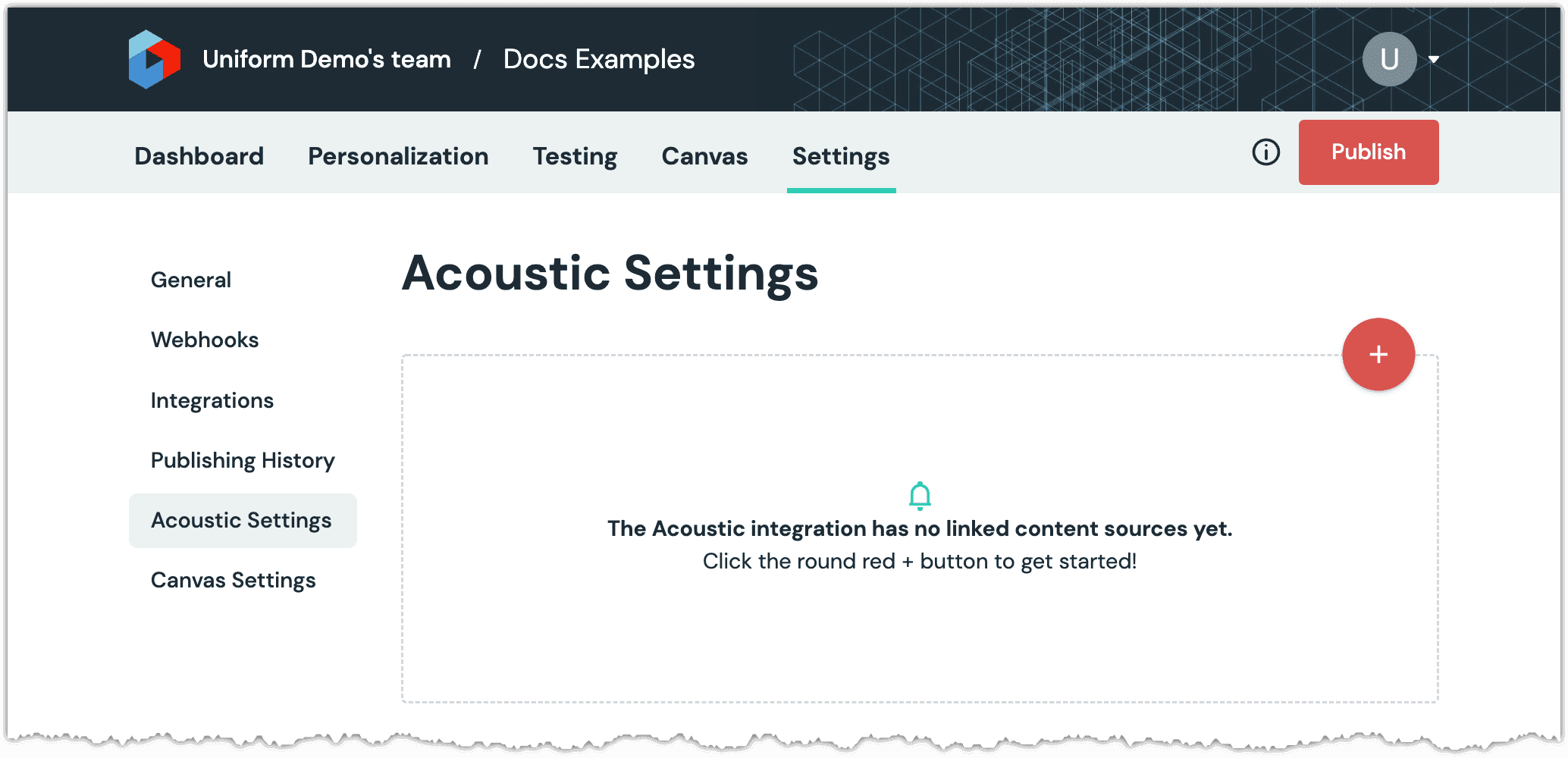Open Canvas Settings in sidebar

234,581
